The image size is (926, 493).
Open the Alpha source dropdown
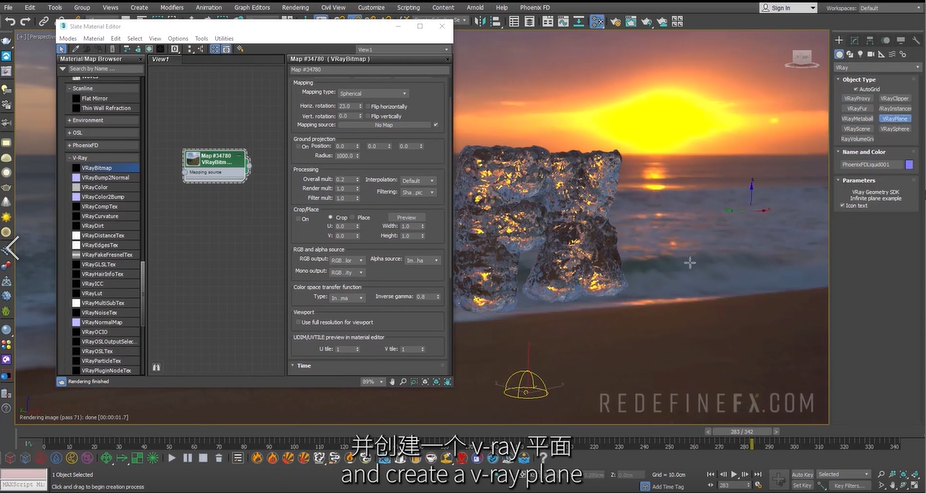pyautogui.click(x=422, y=260)
